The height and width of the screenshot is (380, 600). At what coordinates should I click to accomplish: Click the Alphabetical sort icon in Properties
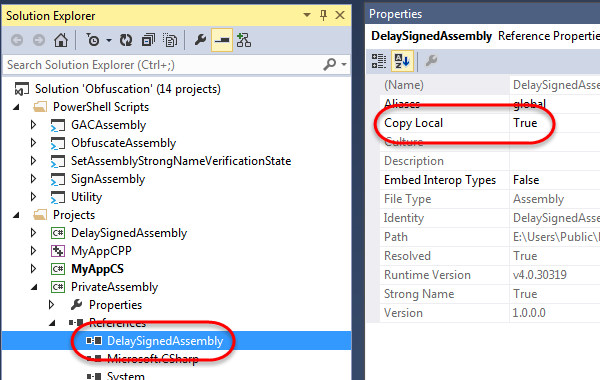coord(402,61)
